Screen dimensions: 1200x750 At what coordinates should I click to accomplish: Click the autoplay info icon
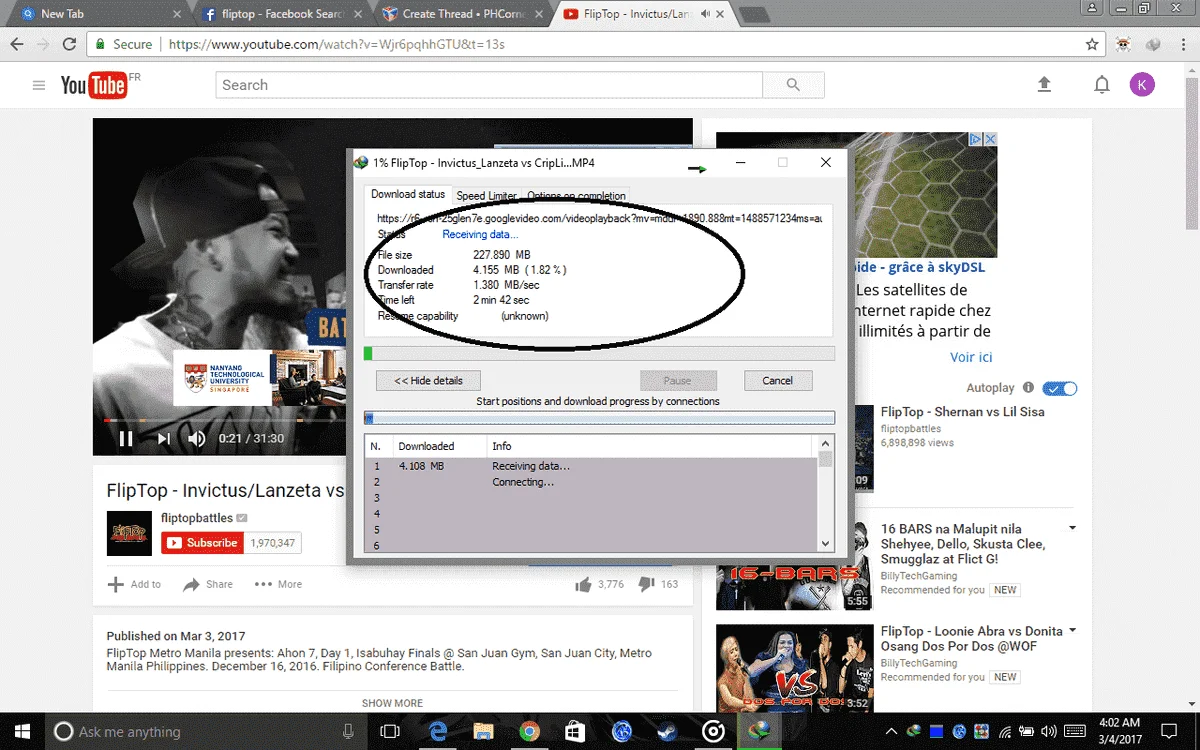pos(1029,387)
